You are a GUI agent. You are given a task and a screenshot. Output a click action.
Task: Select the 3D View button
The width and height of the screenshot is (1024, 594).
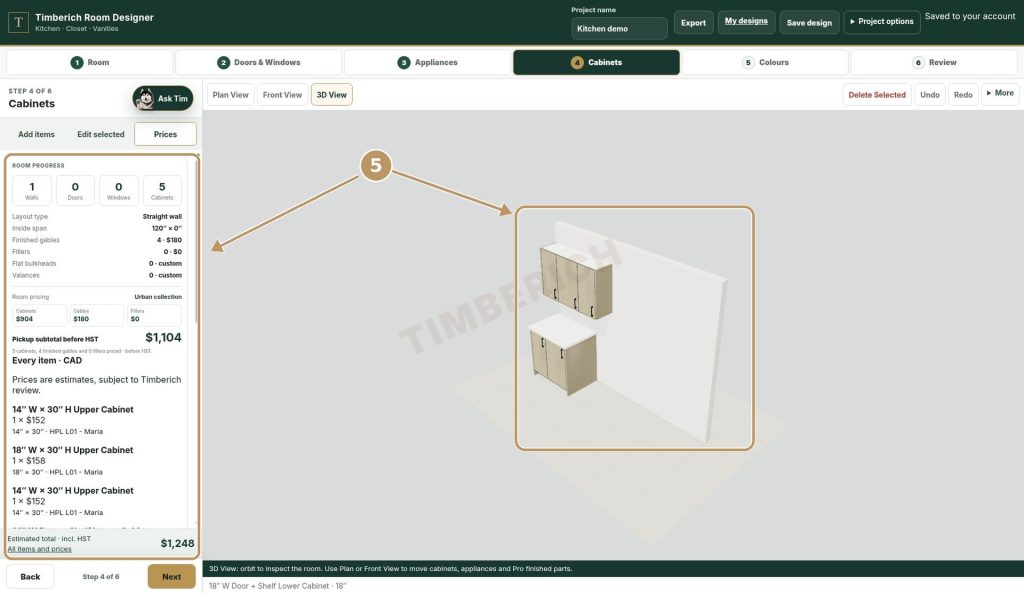pyautogui.click(x=332, y=95)
